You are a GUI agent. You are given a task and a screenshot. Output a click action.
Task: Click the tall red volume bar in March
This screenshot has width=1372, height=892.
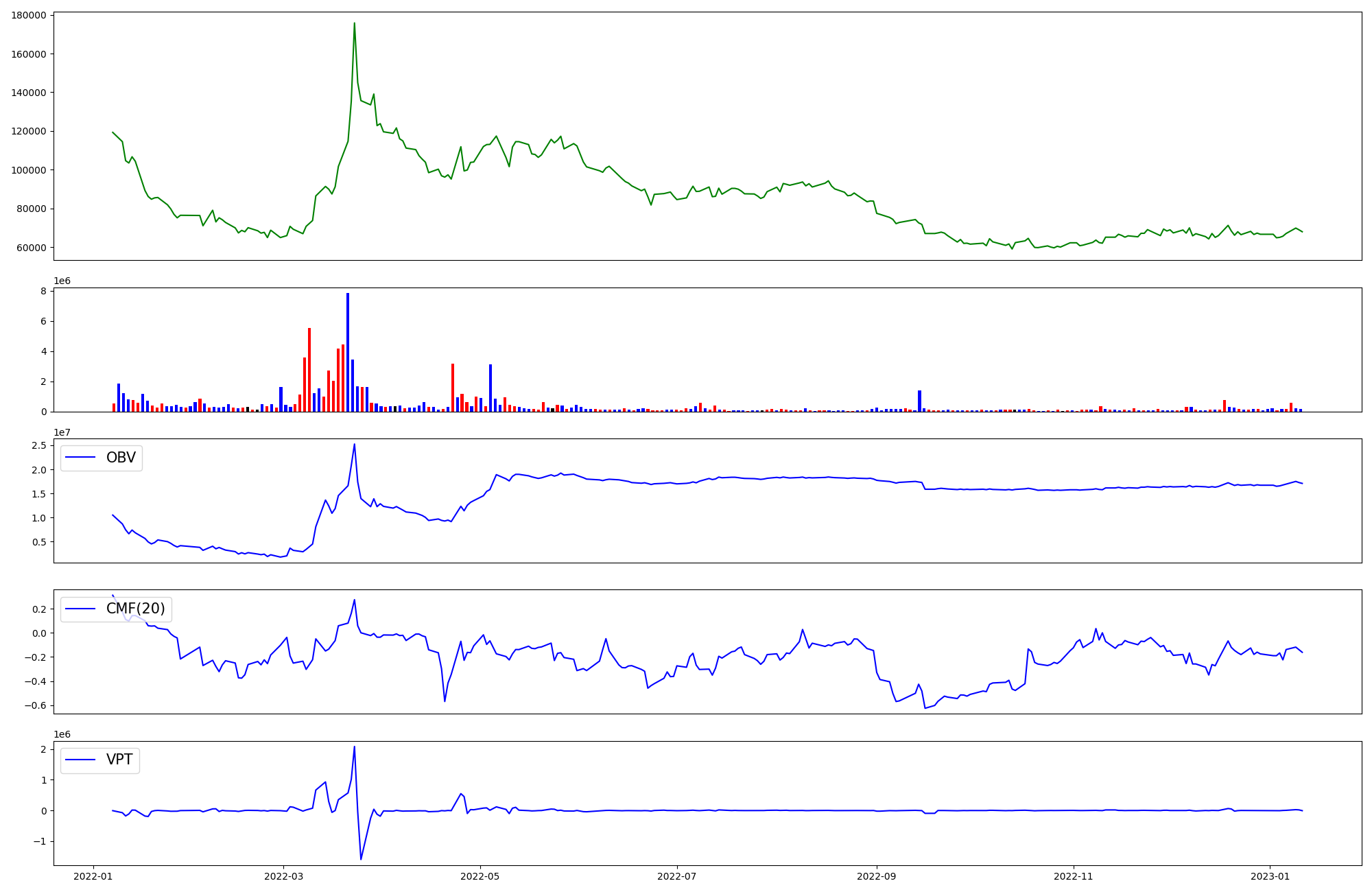(x=309, y=369)
